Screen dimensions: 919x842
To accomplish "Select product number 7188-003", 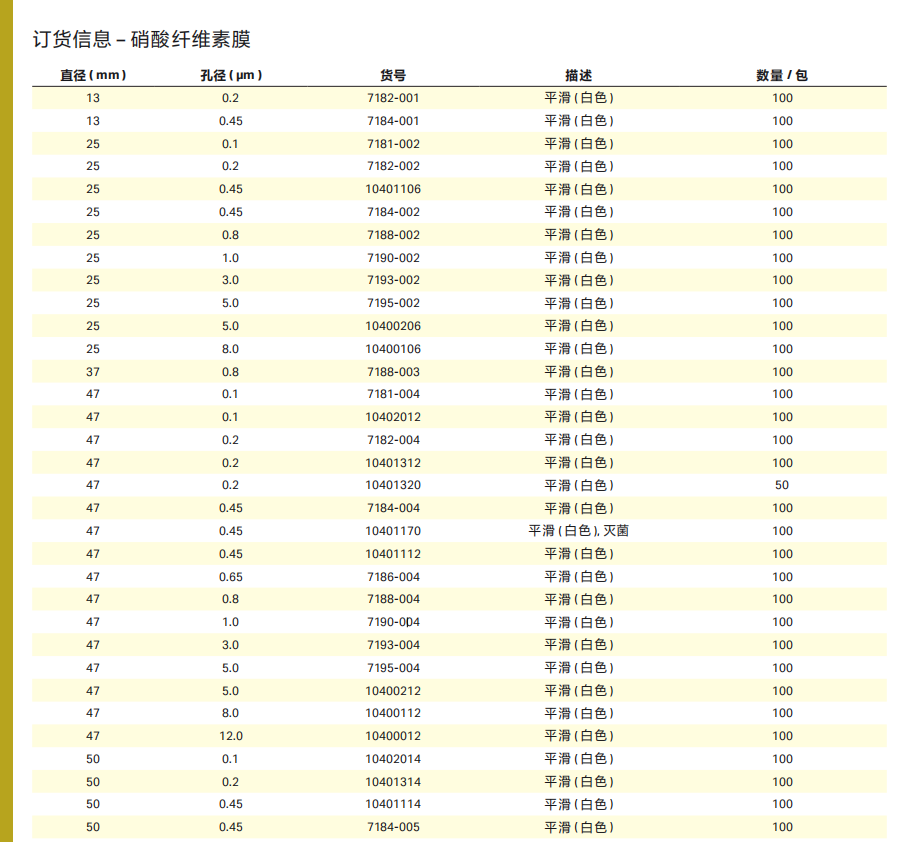I will 393,372.
